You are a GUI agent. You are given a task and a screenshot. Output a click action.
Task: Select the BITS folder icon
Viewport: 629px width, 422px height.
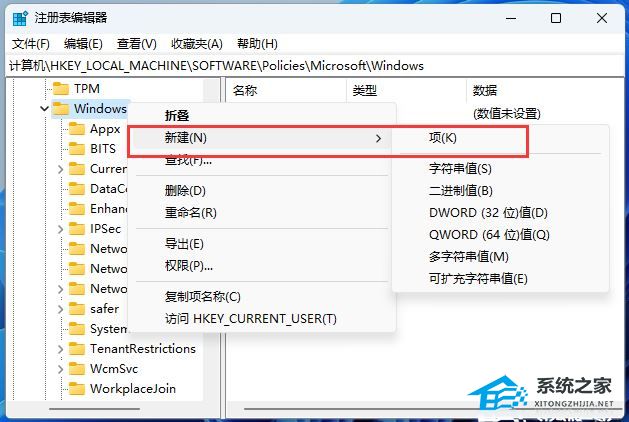click(77, 148)
